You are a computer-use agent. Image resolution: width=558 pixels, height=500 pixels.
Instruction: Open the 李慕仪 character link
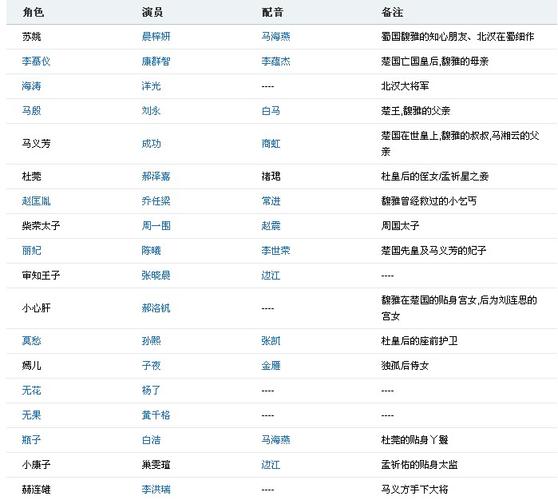pyautogui.click(x=36, y=61)
